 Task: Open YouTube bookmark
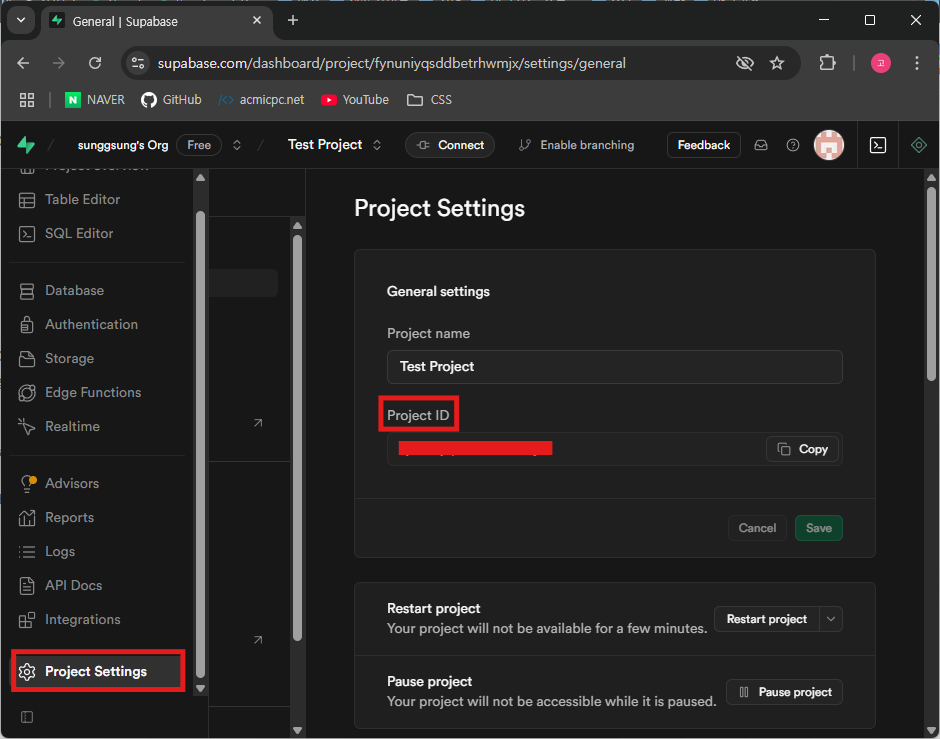click(x=355, y=100)
